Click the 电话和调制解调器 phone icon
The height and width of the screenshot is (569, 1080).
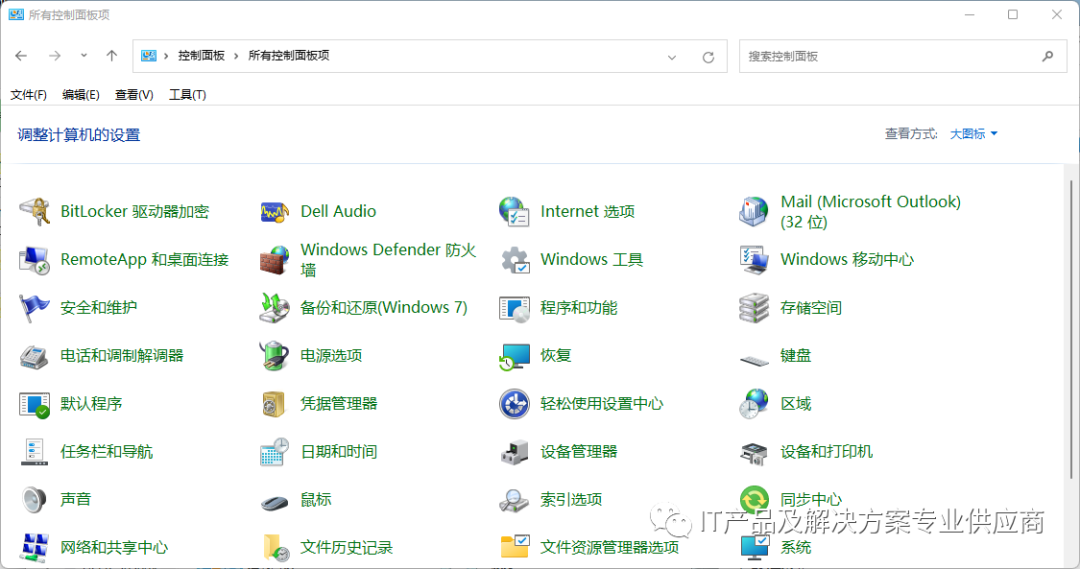[x=34, y=356]
